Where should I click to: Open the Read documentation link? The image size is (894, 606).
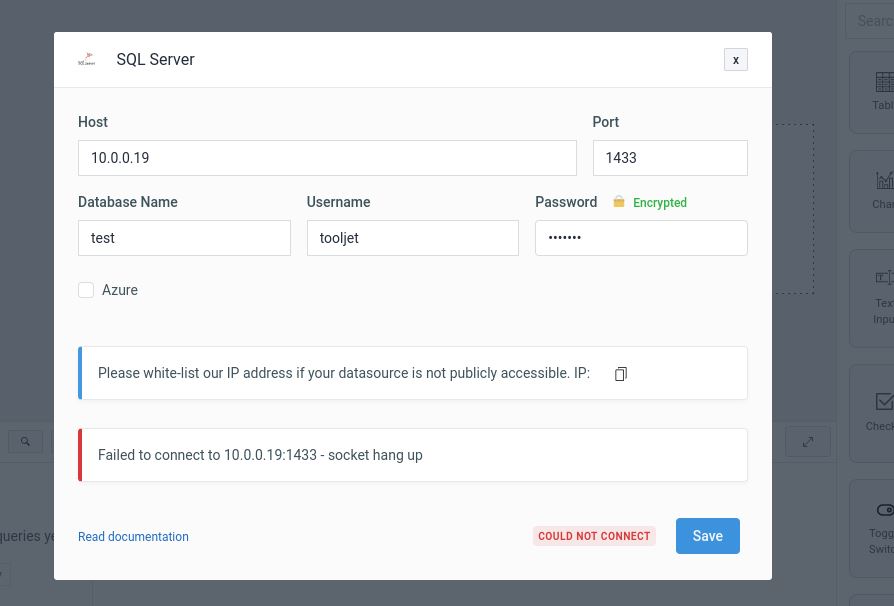coord(133,537)
